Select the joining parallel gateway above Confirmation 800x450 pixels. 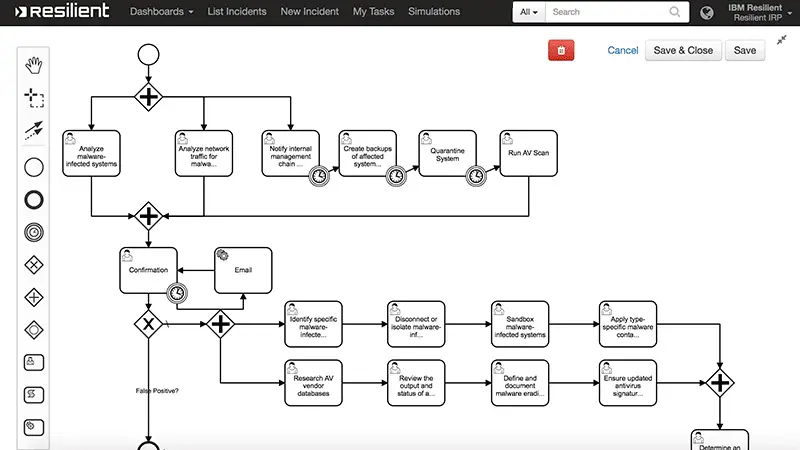click(x=148, y=216)
